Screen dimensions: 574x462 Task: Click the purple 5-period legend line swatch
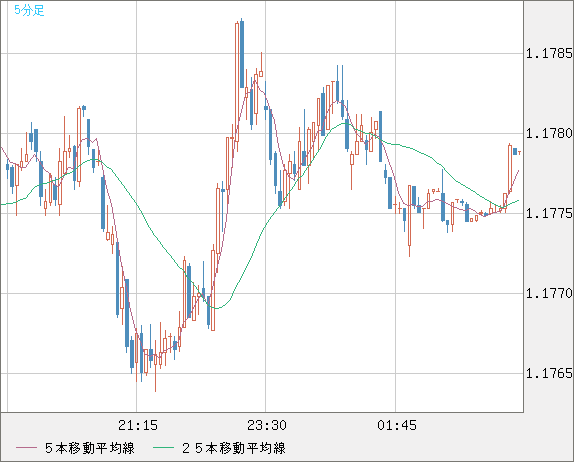26,448
